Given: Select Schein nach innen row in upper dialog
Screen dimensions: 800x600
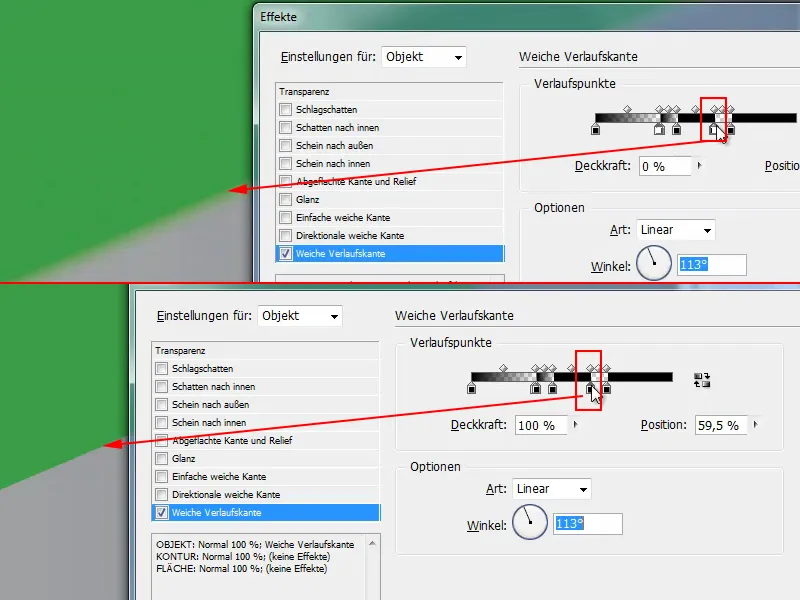Looking at the screenshot, I should tap(390, 163).
